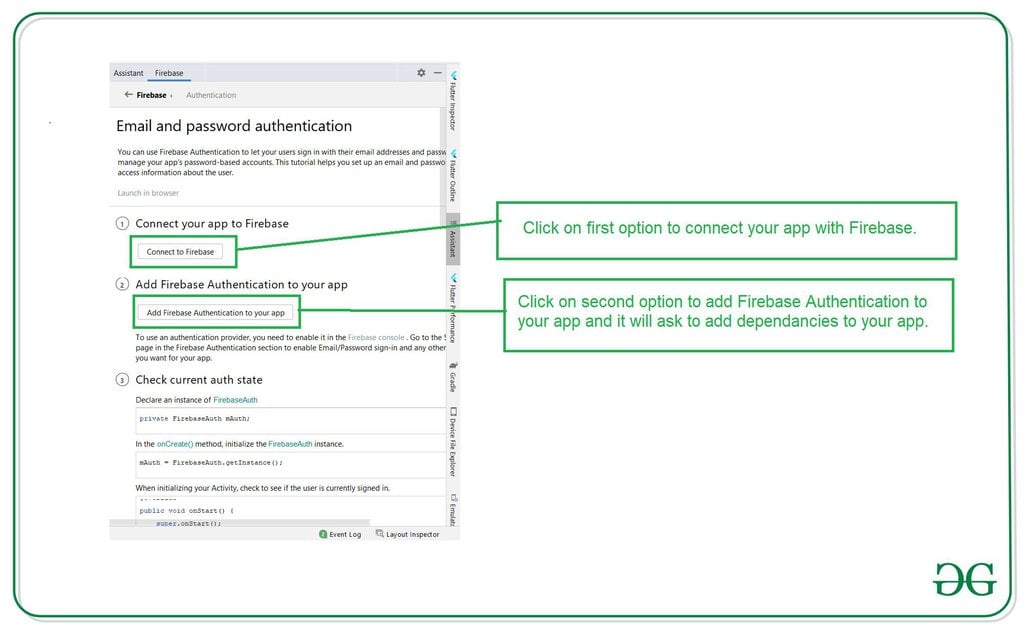
Task: Open the Flutter Inspector side tab
Action: 453,101
